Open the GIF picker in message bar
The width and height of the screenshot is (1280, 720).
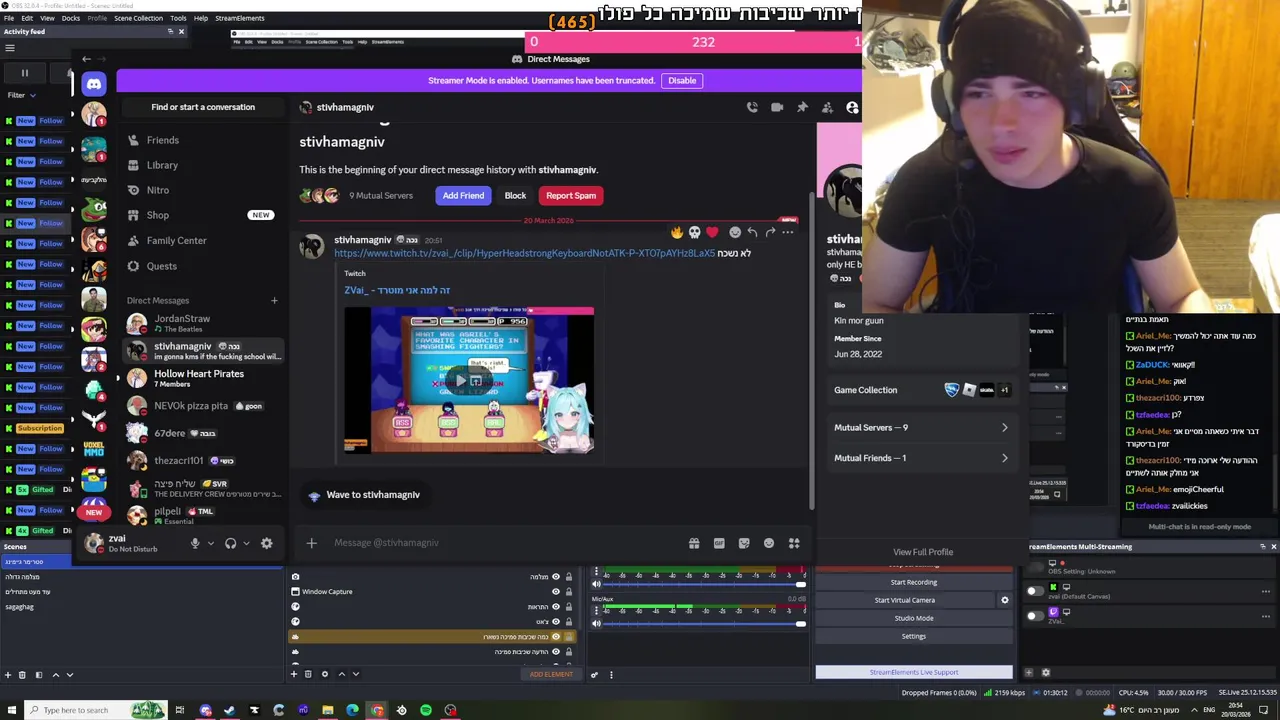tap(719, 543)
